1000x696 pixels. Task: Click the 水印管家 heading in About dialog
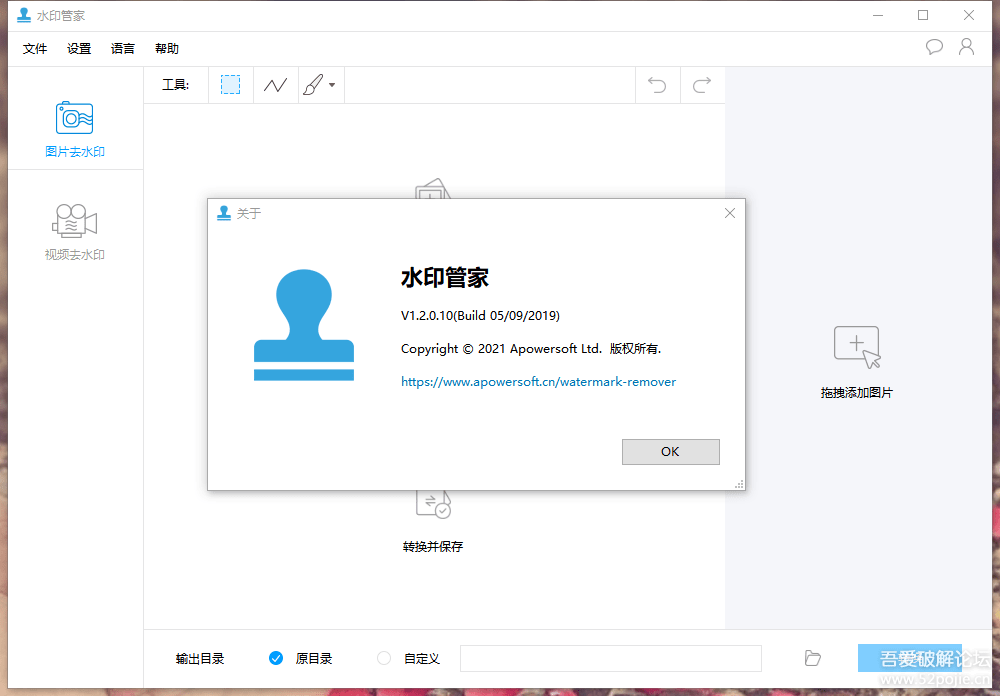[x=445, y=278]
